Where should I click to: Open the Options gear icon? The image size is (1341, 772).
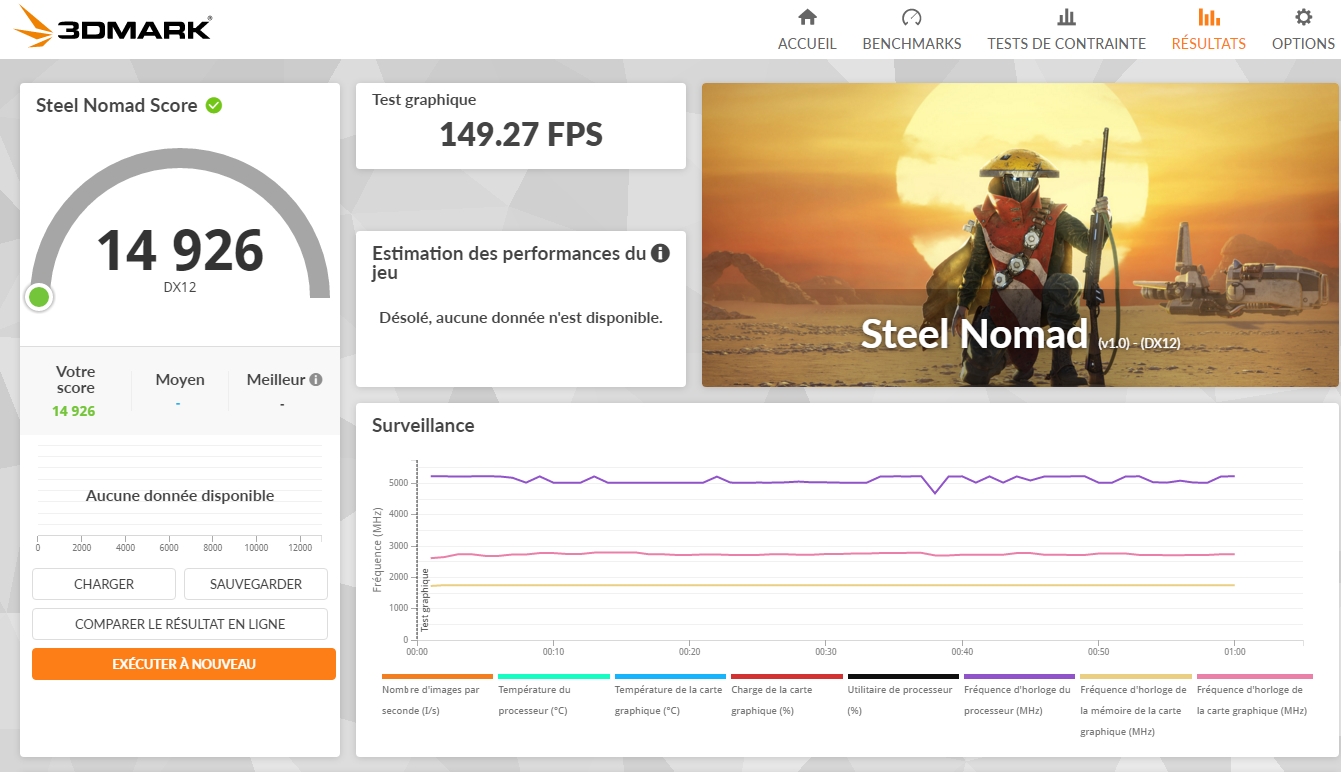click(1303, 17)
